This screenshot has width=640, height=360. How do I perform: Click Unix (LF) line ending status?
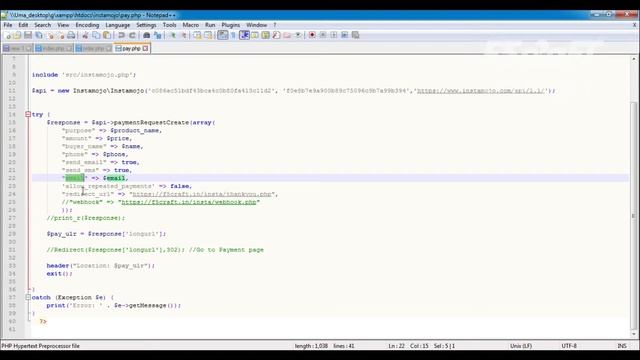tap(521, 346)
